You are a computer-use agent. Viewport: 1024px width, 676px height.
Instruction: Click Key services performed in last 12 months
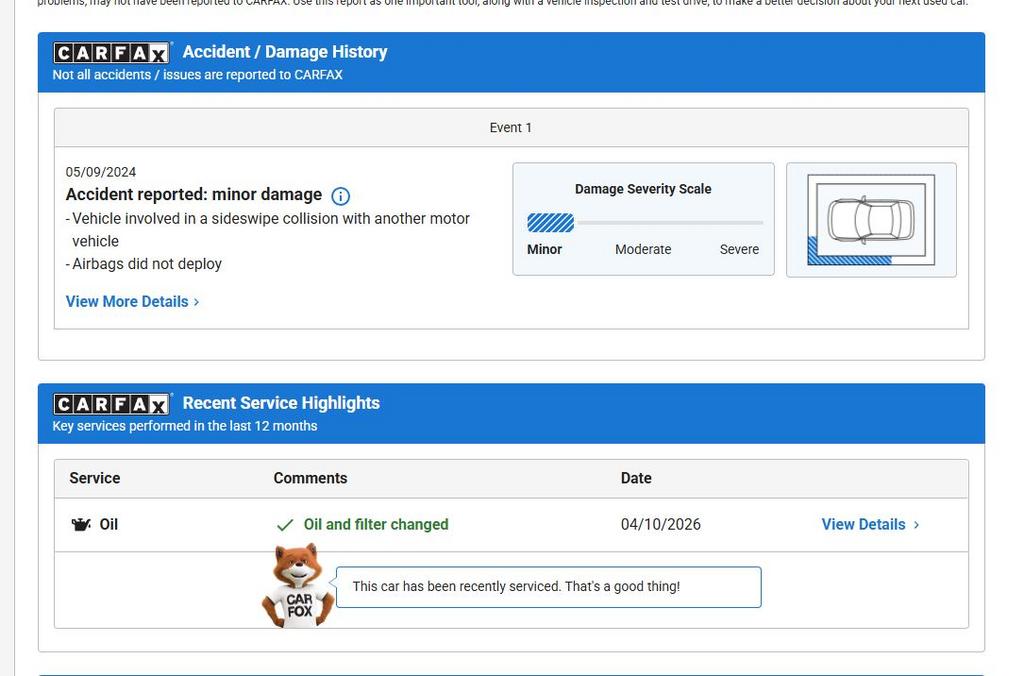click(185, 426)
